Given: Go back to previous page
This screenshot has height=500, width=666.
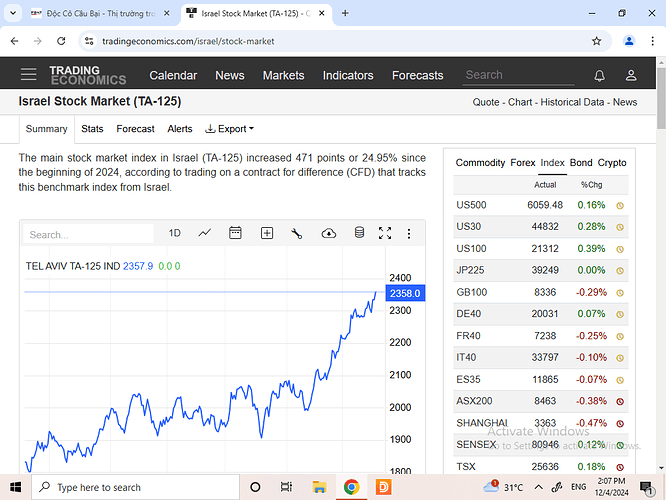Looking at the screenshot, I should [x=14, y=41].
